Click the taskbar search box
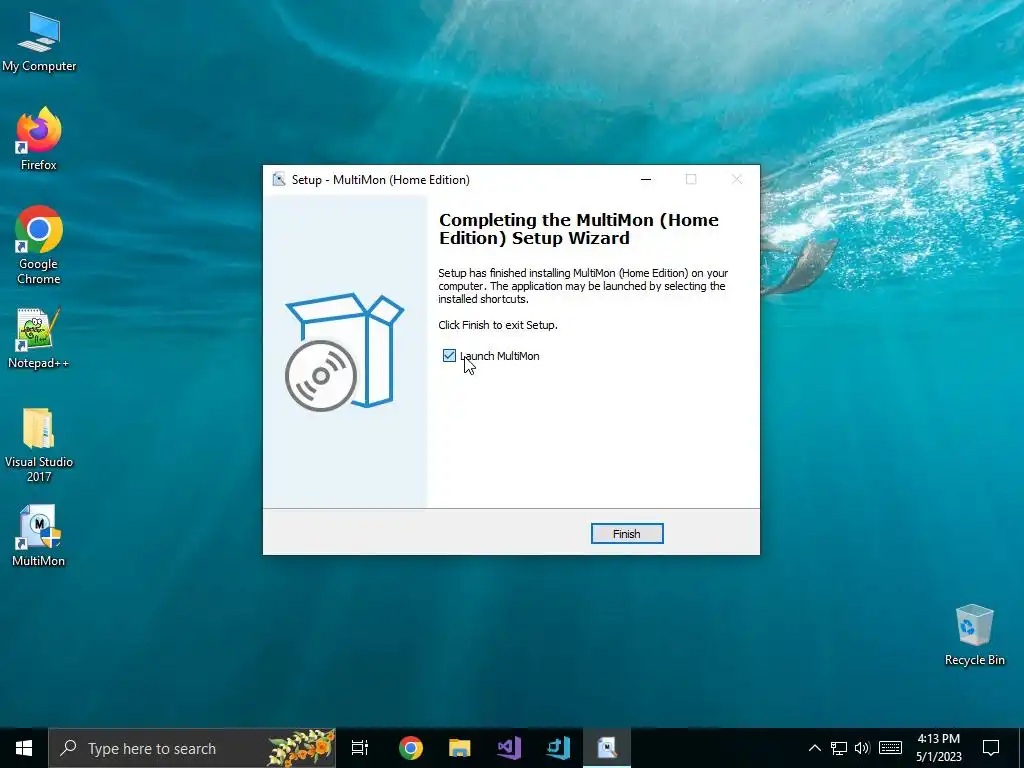The image size is (1024, 768). tap(192, 748)
